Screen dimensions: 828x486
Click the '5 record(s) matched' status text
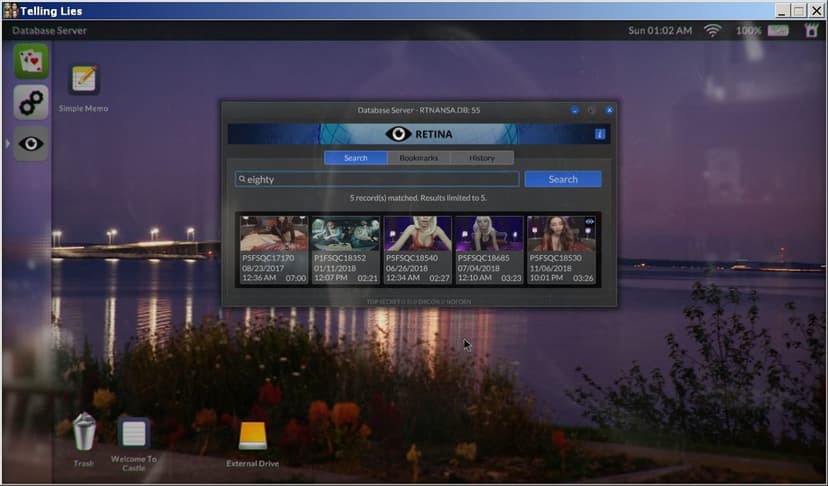418,198
